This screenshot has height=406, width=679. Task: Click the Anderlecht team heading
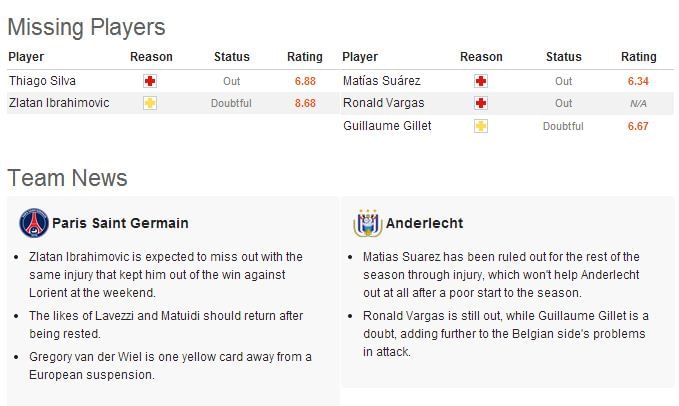click(x=423, y=223)
